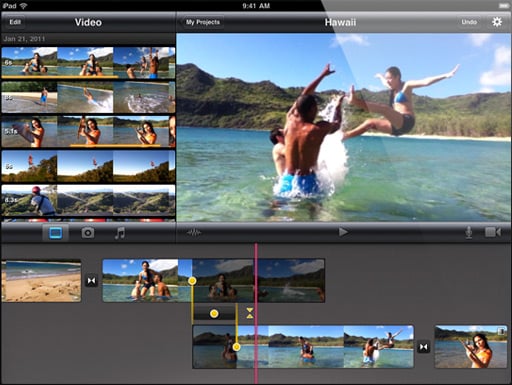
Task: Select the Video media browser icon
Action: coord(56,233)
